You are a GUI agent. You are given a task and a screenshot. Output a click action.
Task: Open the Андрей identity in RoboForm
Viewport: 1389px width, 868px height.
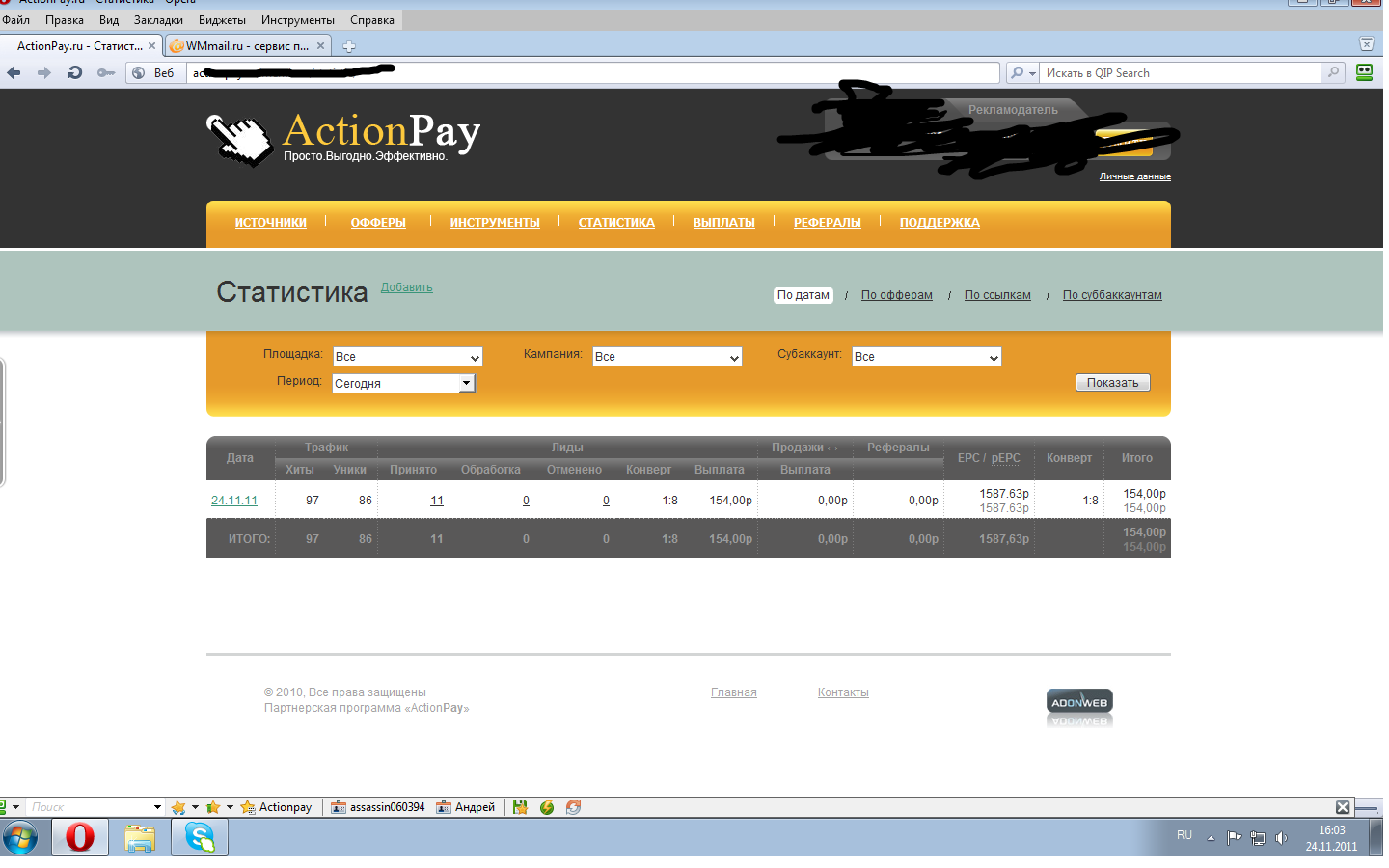pyautogui.click(x=465, y=807)
